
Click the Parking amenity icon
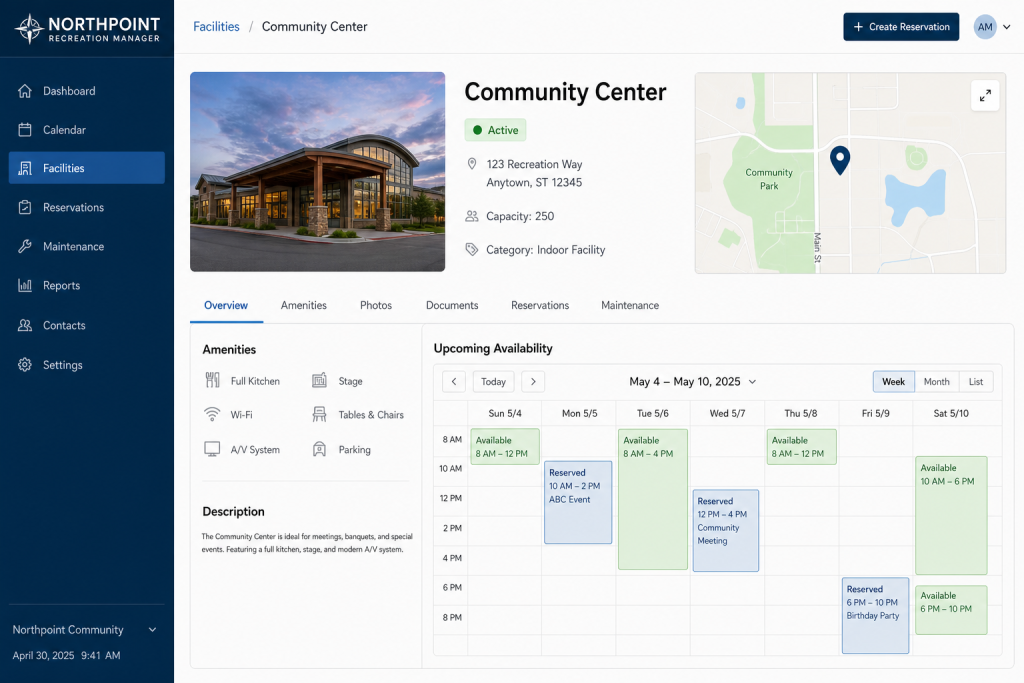[x=319, y=449]
